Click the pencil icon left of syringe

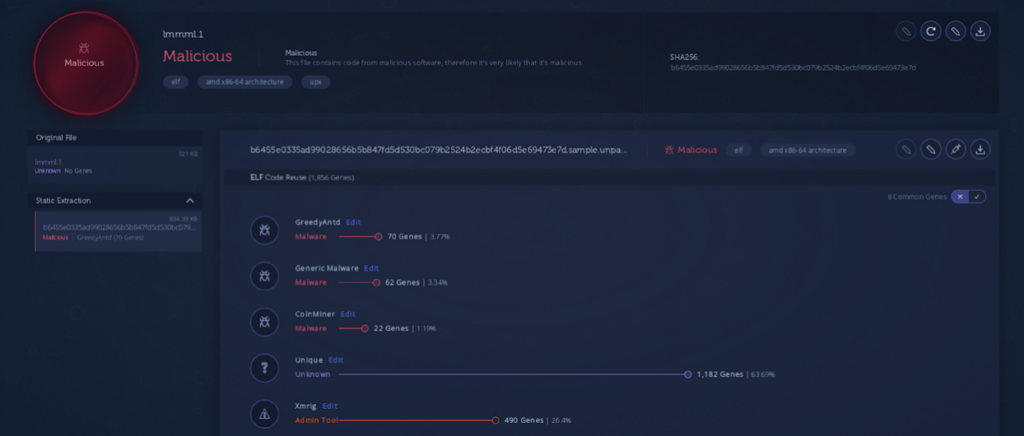(x=931, y=149)
